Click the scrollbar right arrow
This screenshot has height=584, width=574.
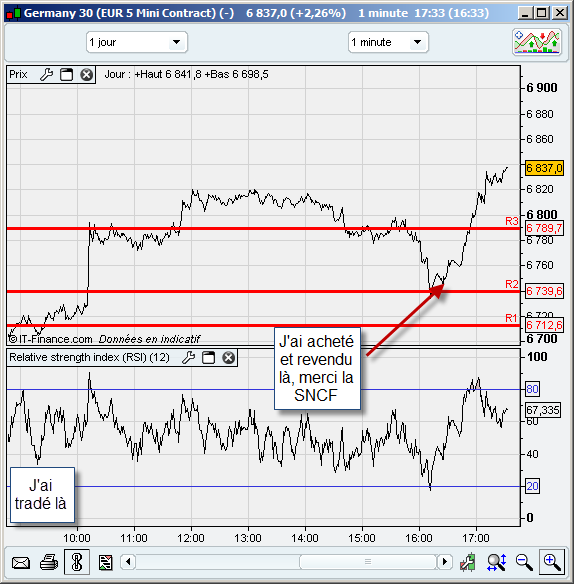point(444,562)
